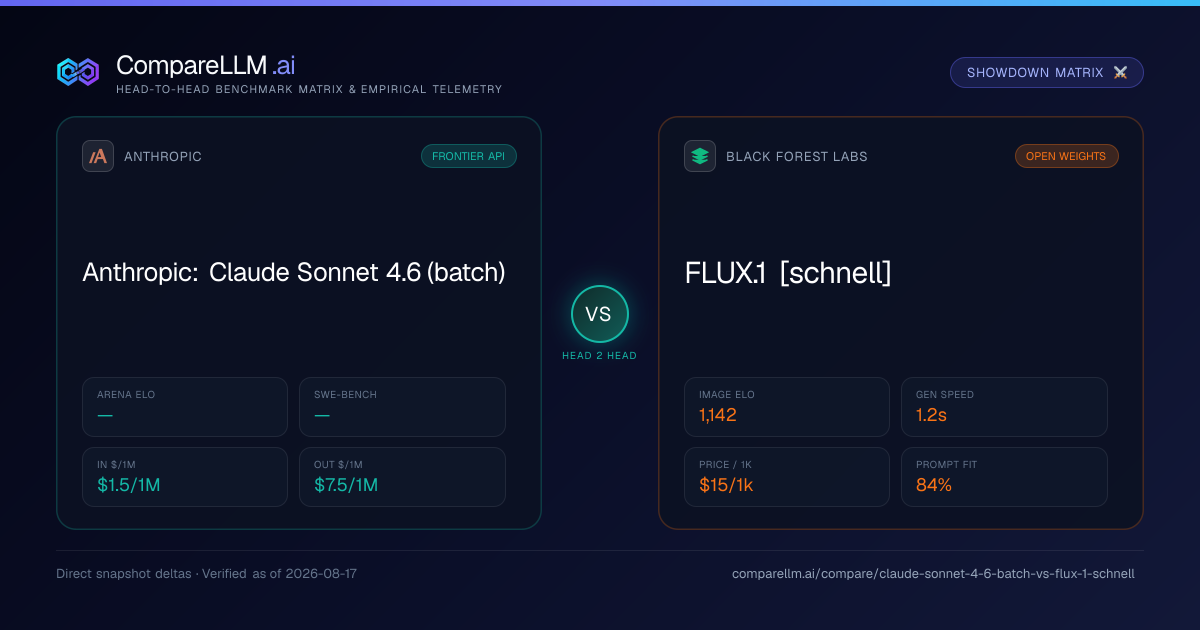The height and width of the screenshot is (630, 1200).
Task: Click the Prompt Fit 84% tile
Action: [x=1004, y=477]
